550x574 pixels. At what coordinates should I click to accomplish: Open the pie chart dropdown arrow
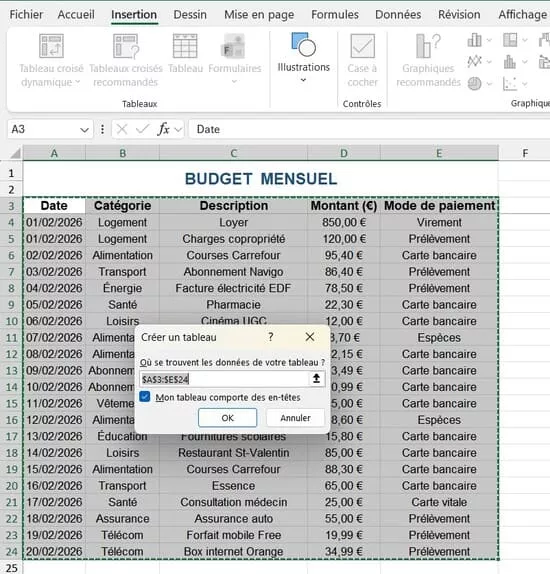489,84
